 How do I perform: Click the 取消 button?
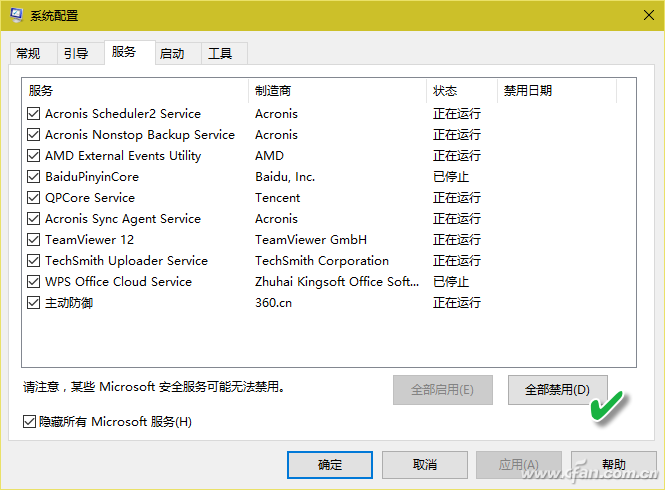click(424, 465)
